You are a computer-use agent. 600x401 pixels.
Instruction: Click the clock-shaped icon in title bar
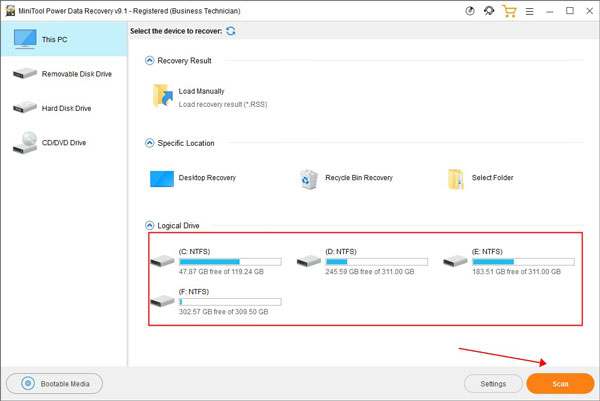click(472, 11)
